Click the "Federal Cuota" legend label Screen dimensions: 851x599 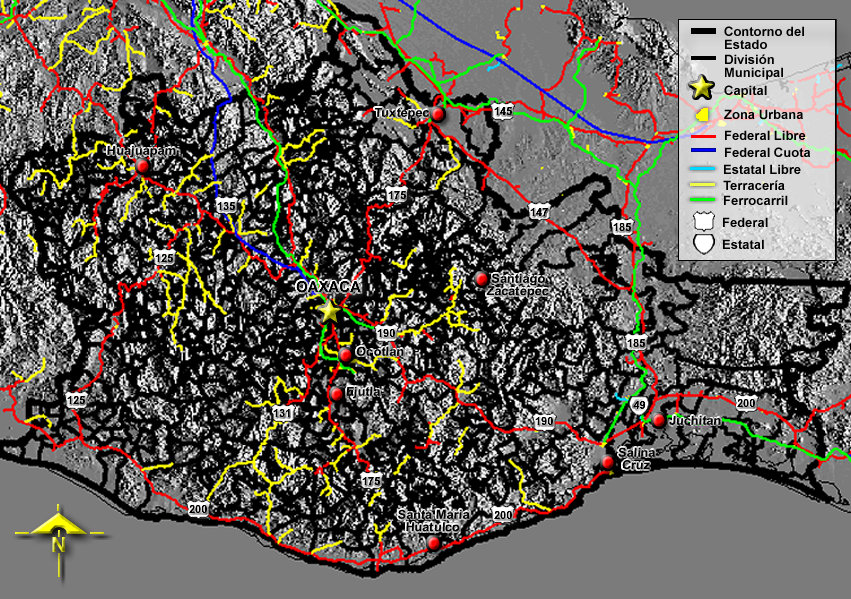click(766, 152)
